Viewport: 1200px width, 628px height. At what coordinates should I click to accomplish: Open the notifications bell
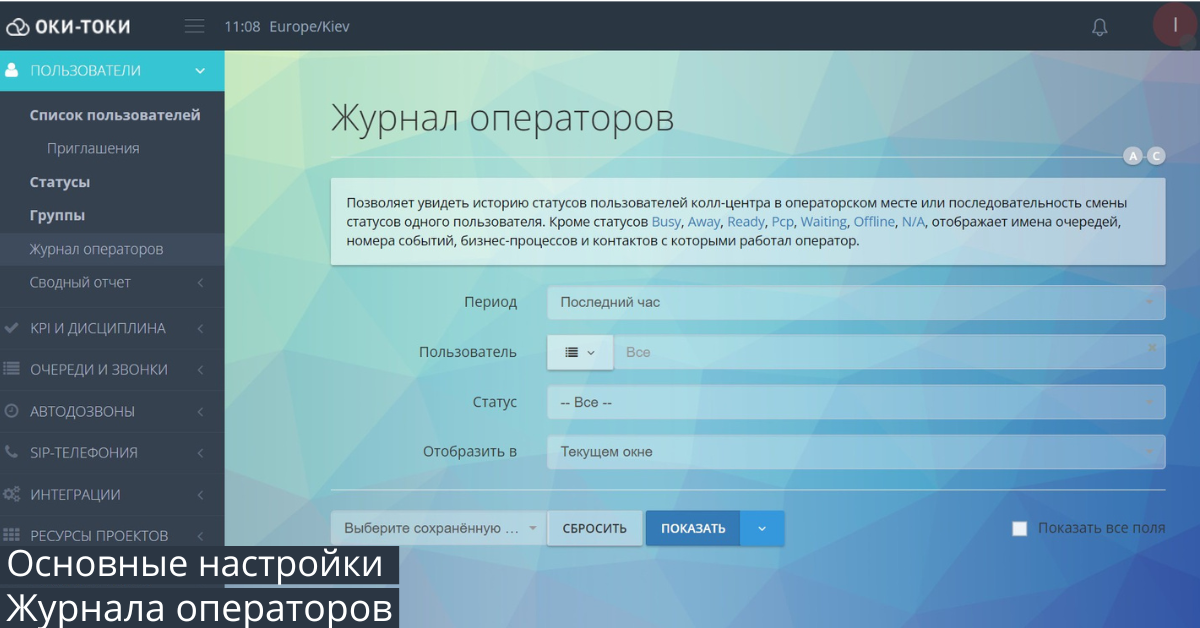(1100, 27)
